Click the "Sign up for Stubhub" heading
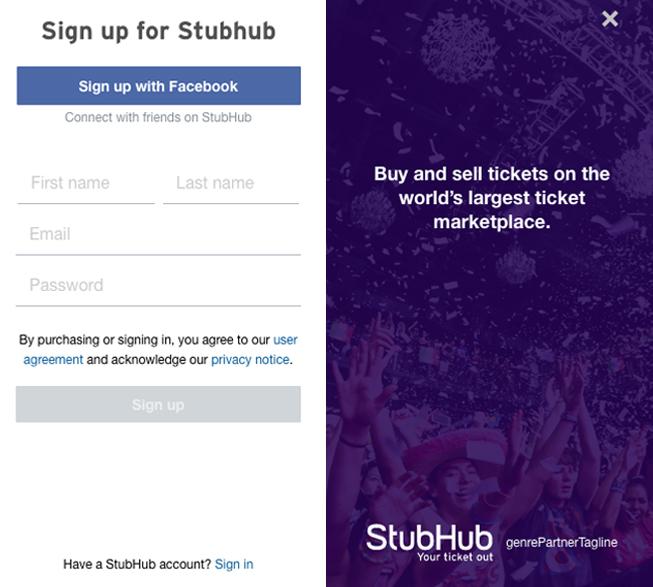The width and height of the screenshot is (653, 587). [x=158, y=31]
